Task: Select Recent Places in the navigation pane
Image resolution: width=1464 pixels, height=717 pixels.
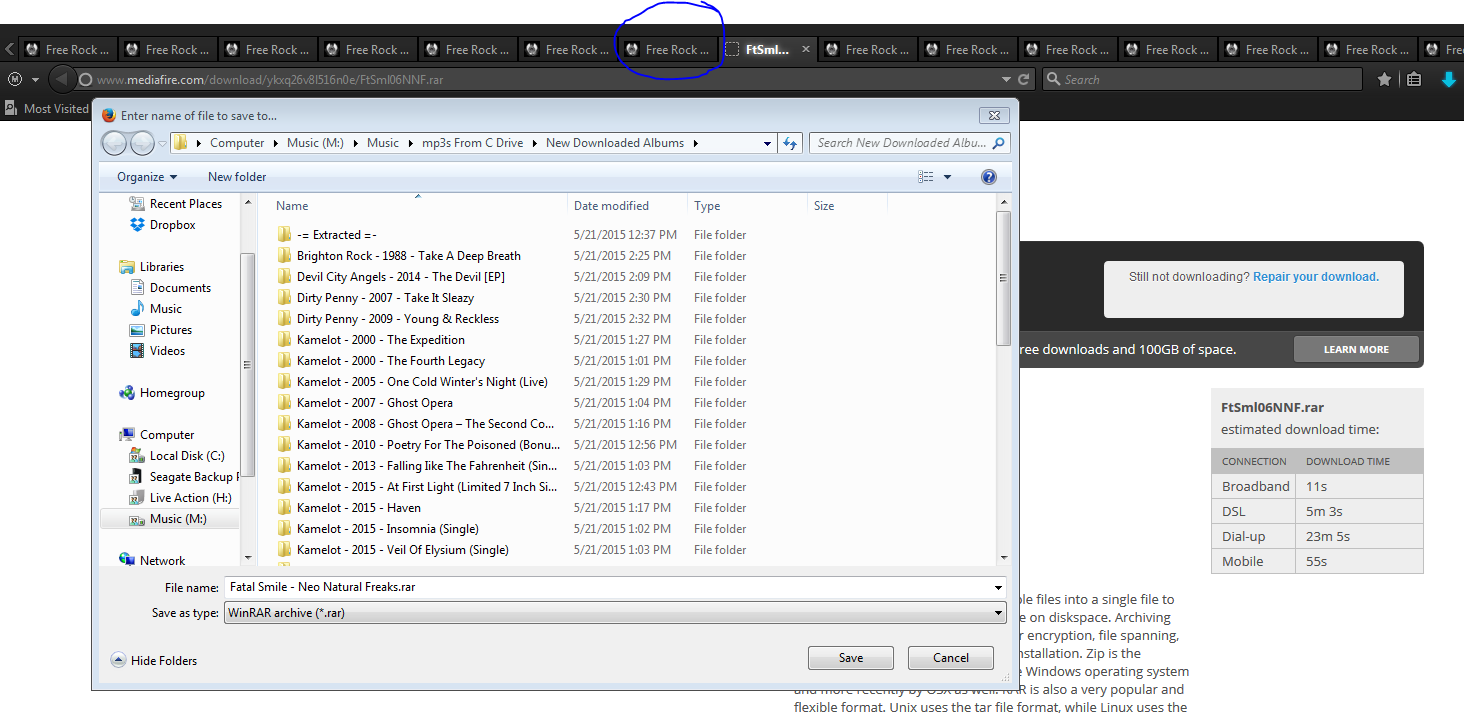Action: click(175, 203)
